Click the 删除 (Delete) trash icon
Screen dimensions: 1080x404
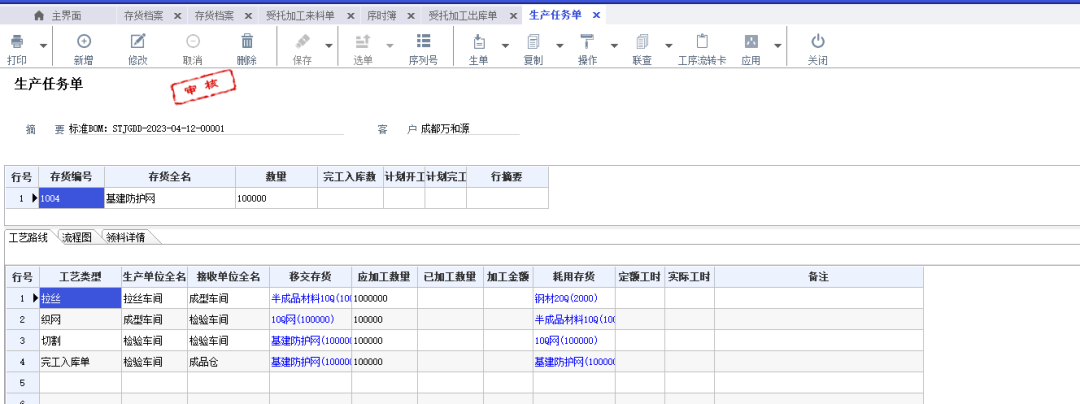coord(246,42)
